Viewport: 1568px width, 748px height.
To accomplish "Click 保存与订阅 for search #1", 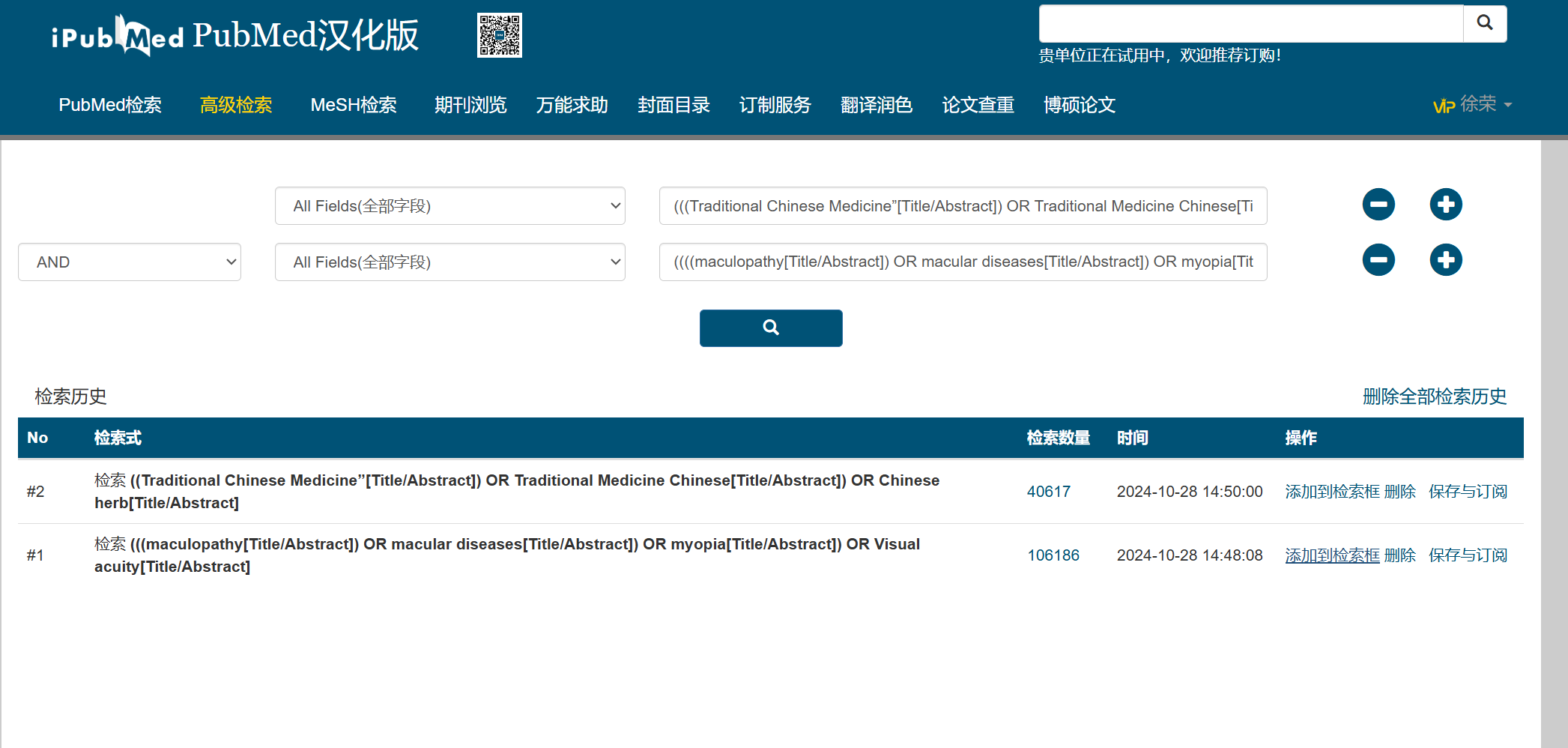I will pos(1468,555).
